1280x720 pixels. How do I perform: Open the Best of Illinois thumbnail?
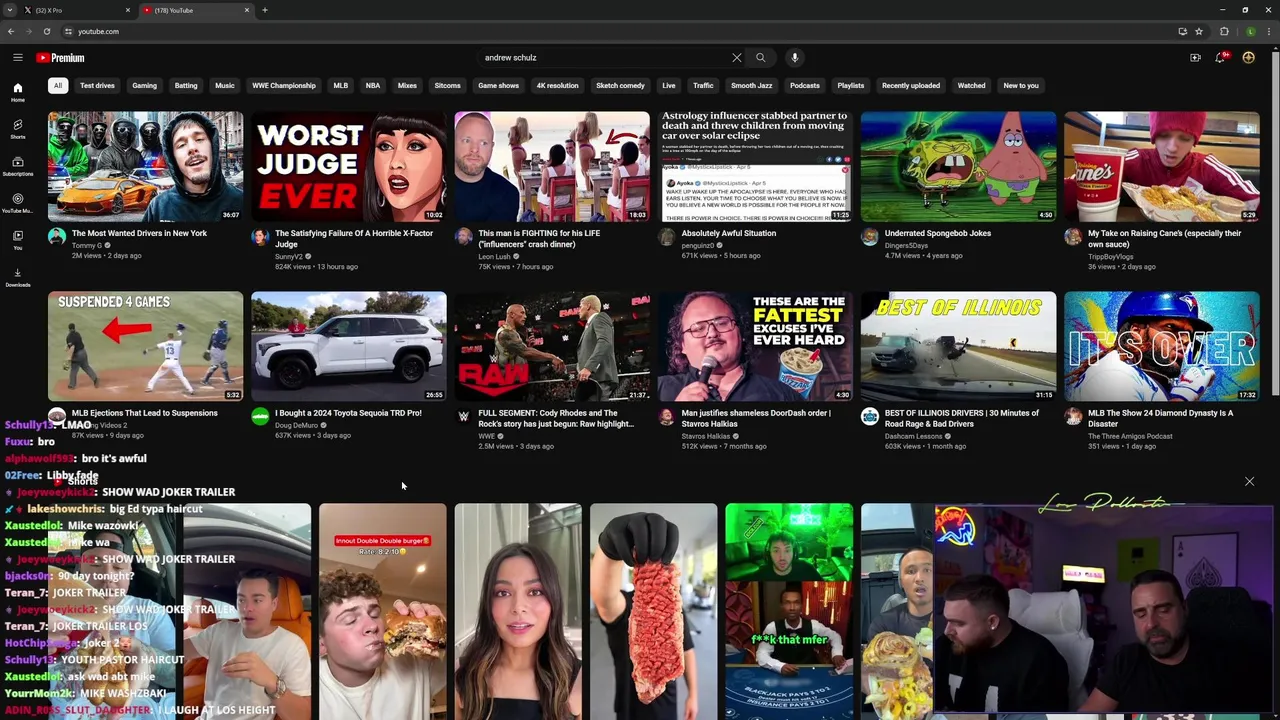point(958,346)
